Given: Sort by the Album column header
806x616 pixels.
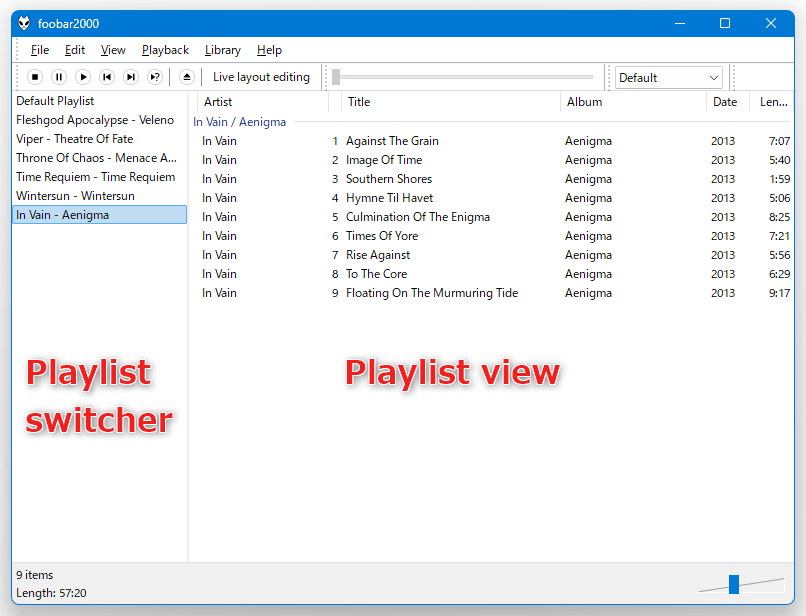Looking at the screenshot, I should pos(633,102).
